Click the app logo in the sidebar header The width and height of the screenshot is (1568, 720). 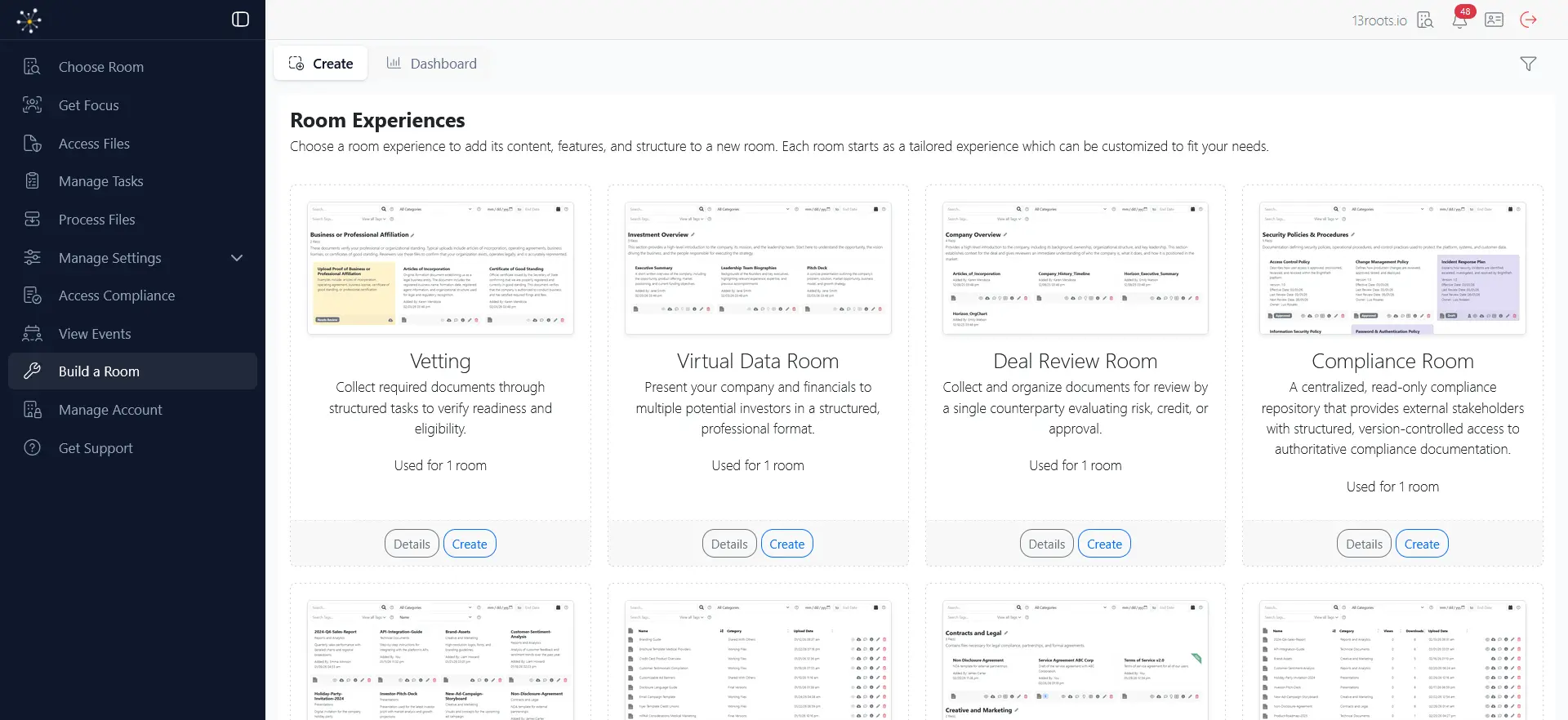[x=29, y=20]
